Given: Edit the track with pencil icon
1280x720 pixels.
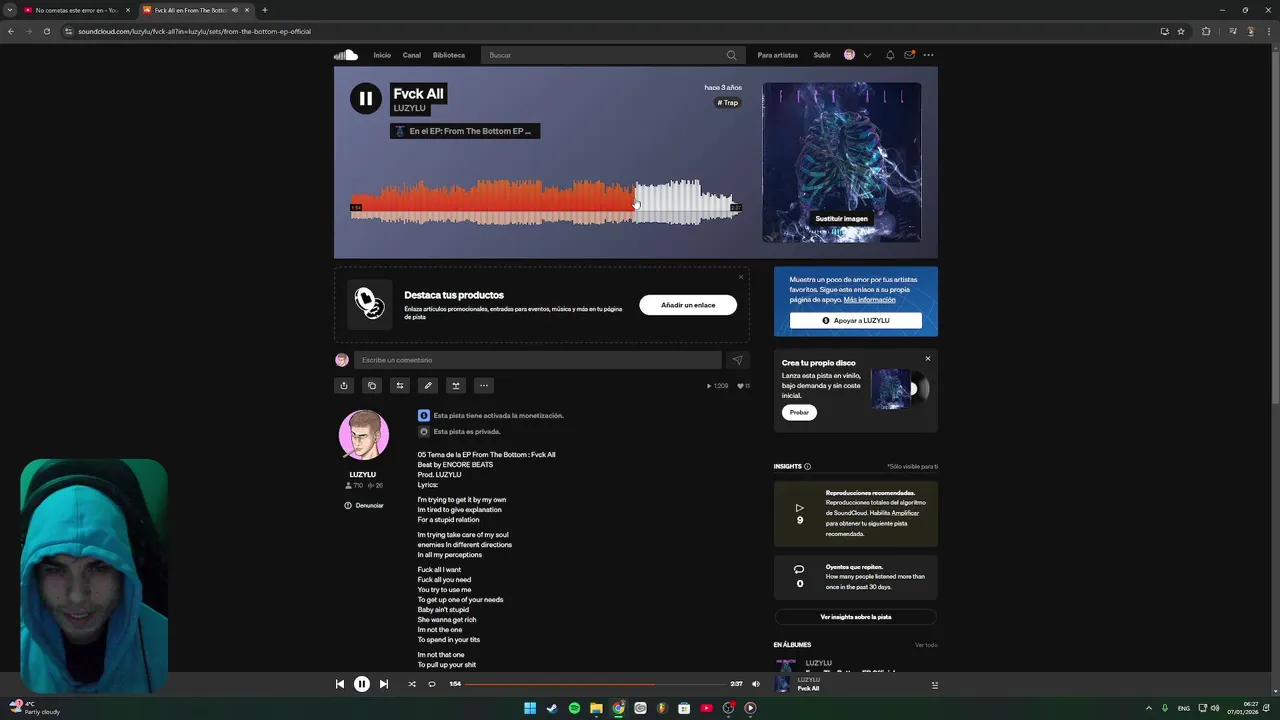Looking at the screenshot, I should [428, 386].
